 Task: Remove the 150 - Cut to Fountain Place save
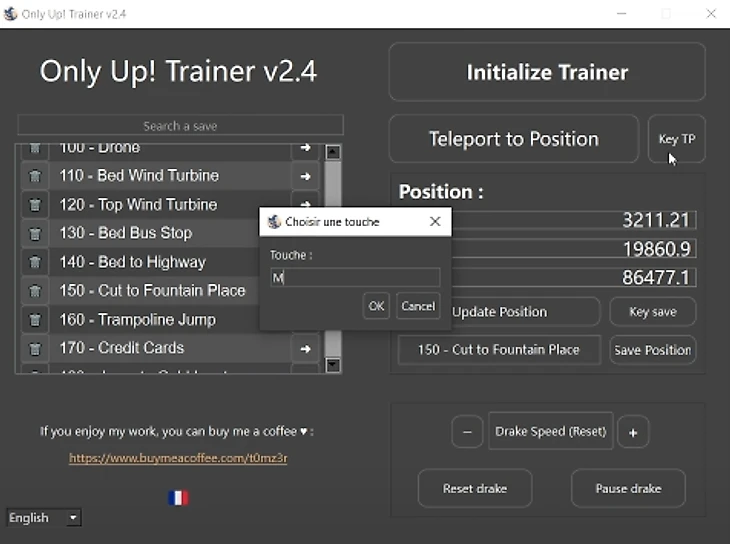pyautogui.click(x=35, y=291)
